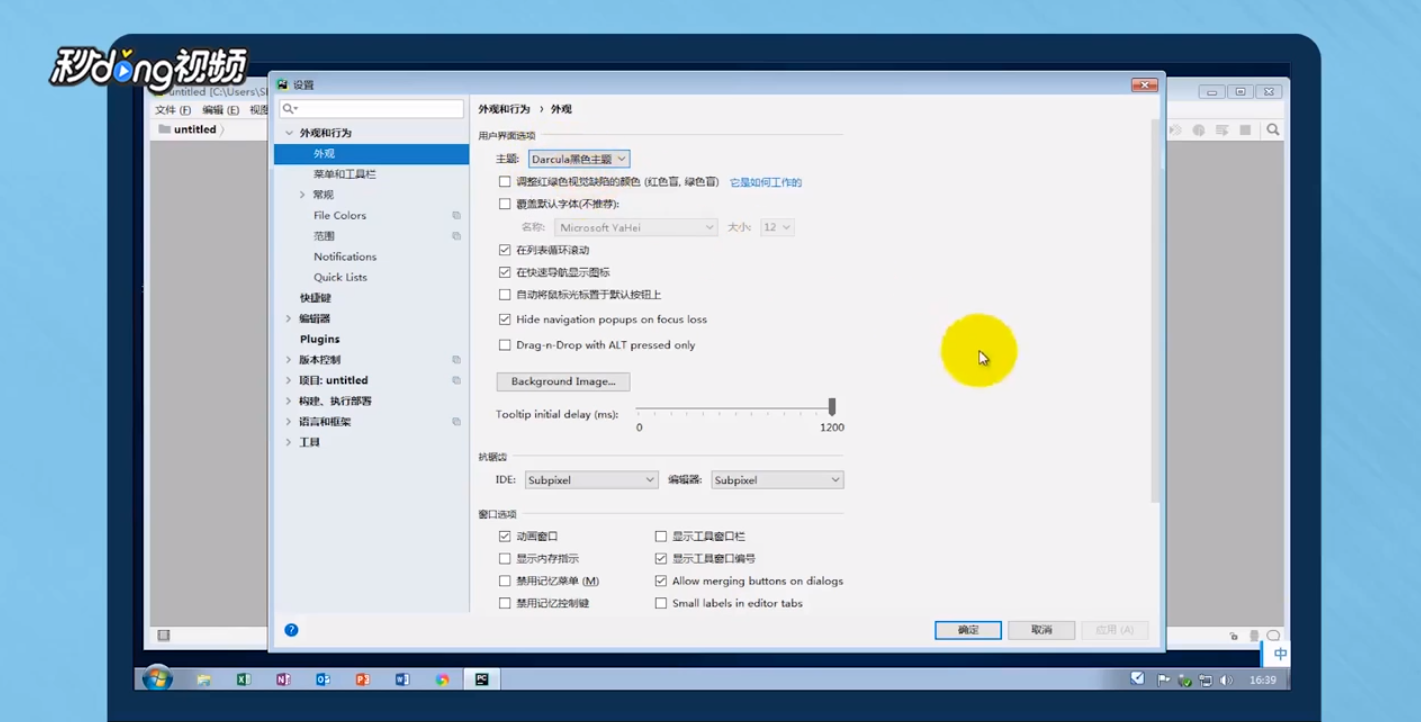Check 显示工具窗口栏 checkbox

[661, 537]
